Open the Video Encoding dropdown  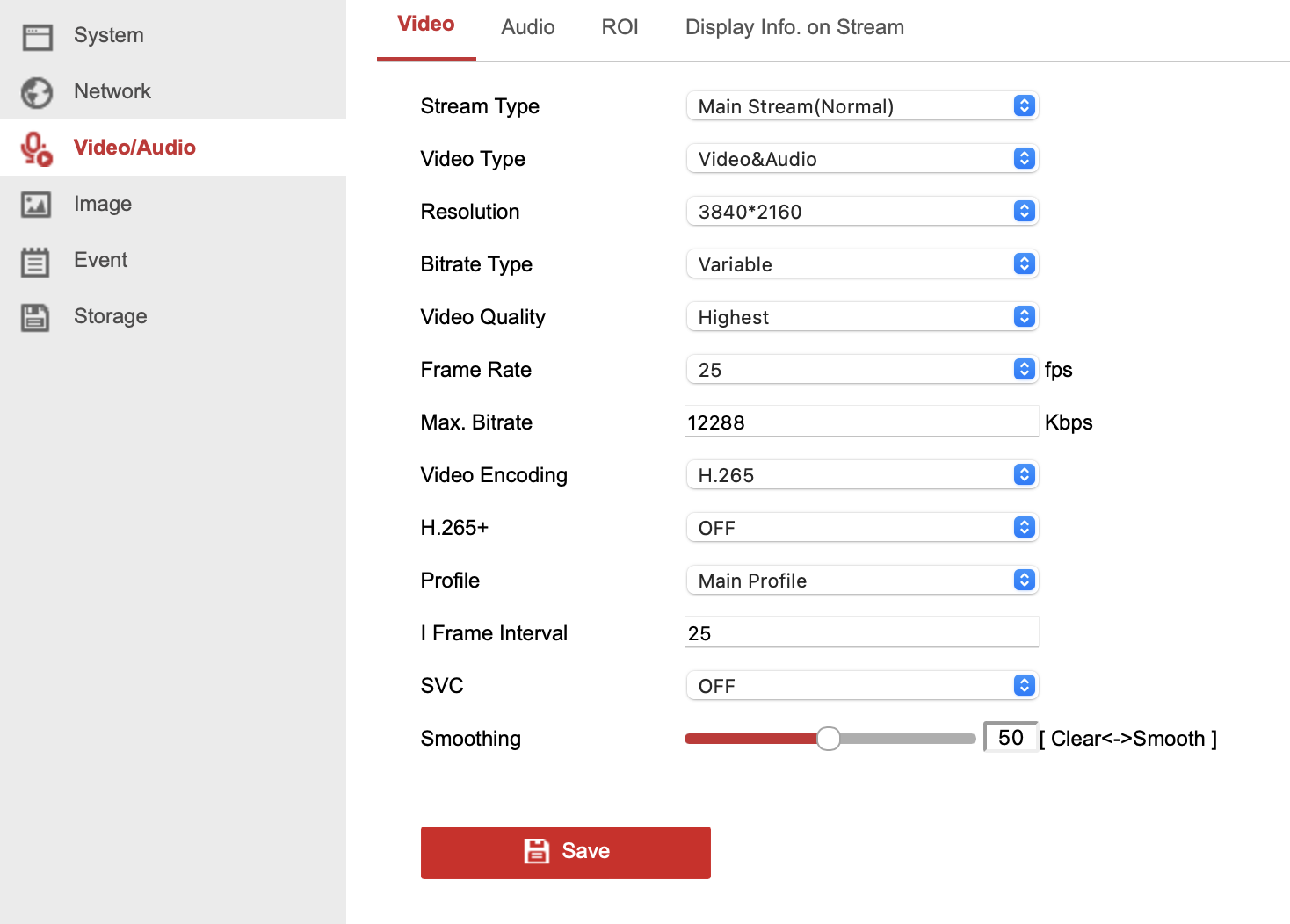pos(861,475)
